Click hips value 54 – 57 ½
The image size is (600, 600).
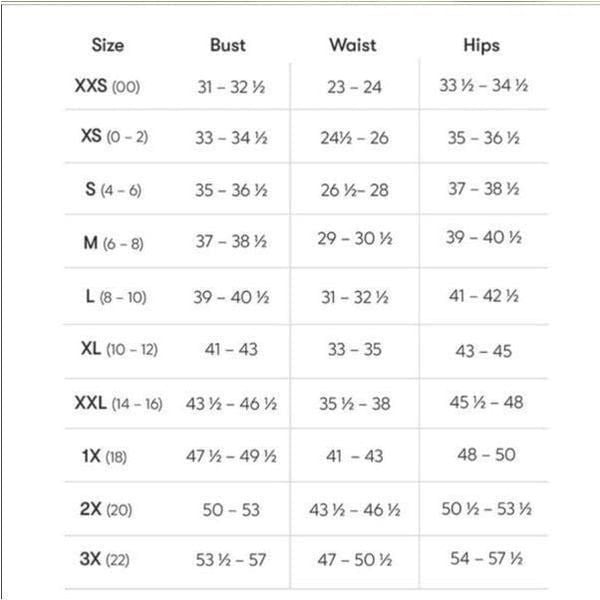486,558
